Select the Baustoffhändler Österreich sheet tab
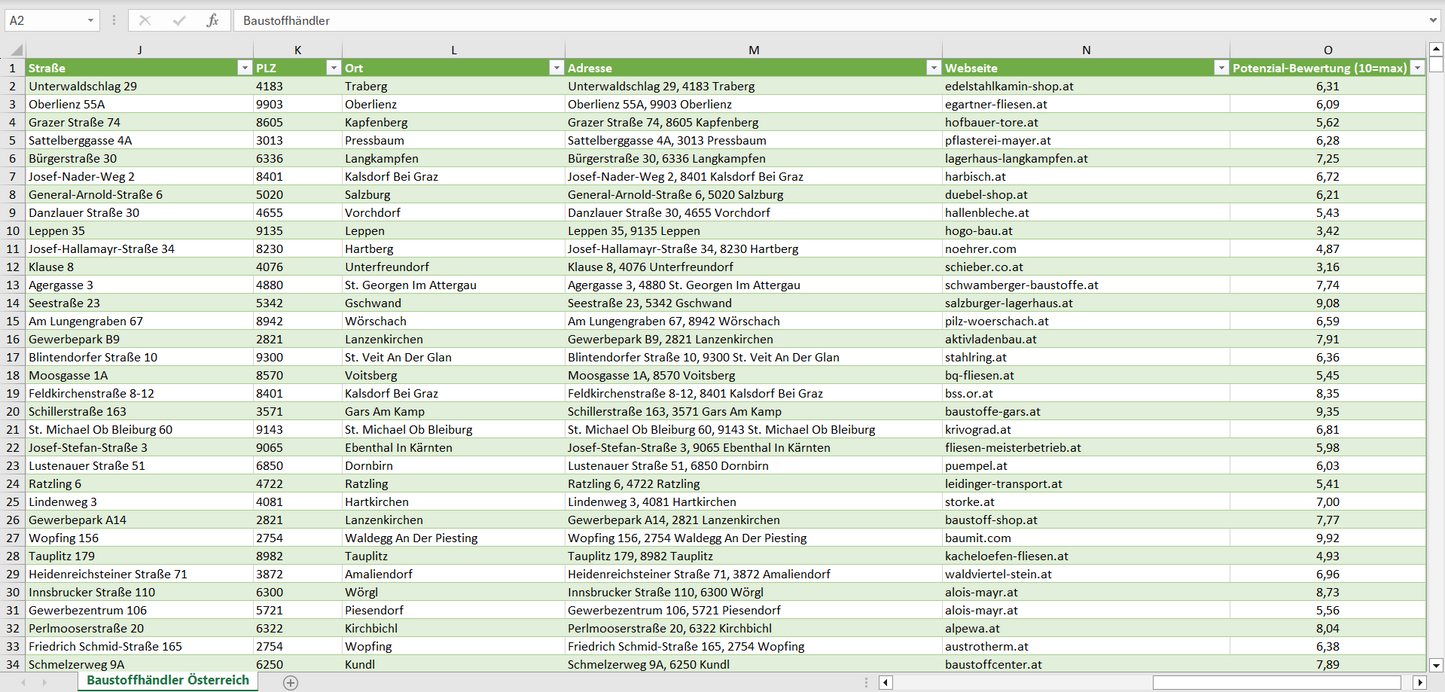The height and width of the screenshot is (692, 1445). 167,680
